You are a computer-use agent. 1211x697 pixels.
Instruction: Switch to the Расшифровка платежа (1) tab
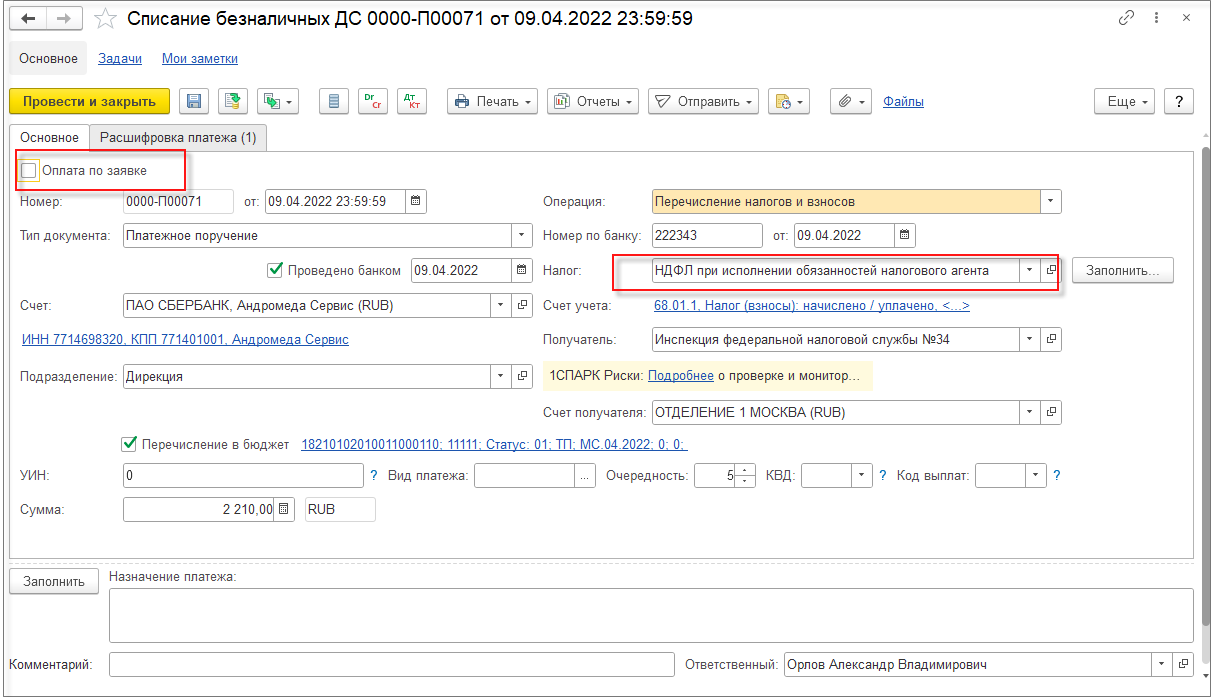click(179, 138)
